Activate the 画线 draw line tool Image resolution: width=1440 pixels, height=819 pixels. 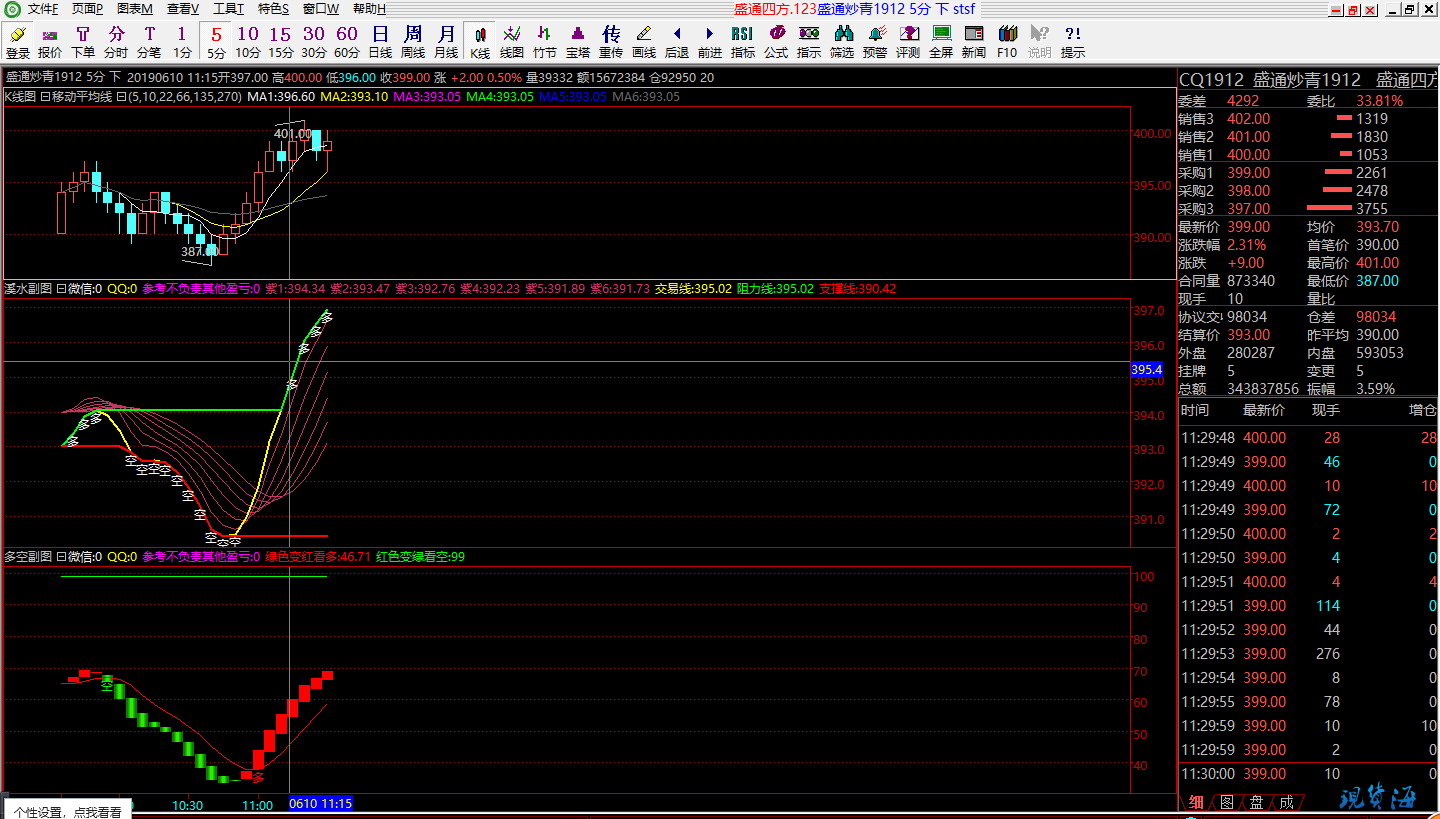644,42
